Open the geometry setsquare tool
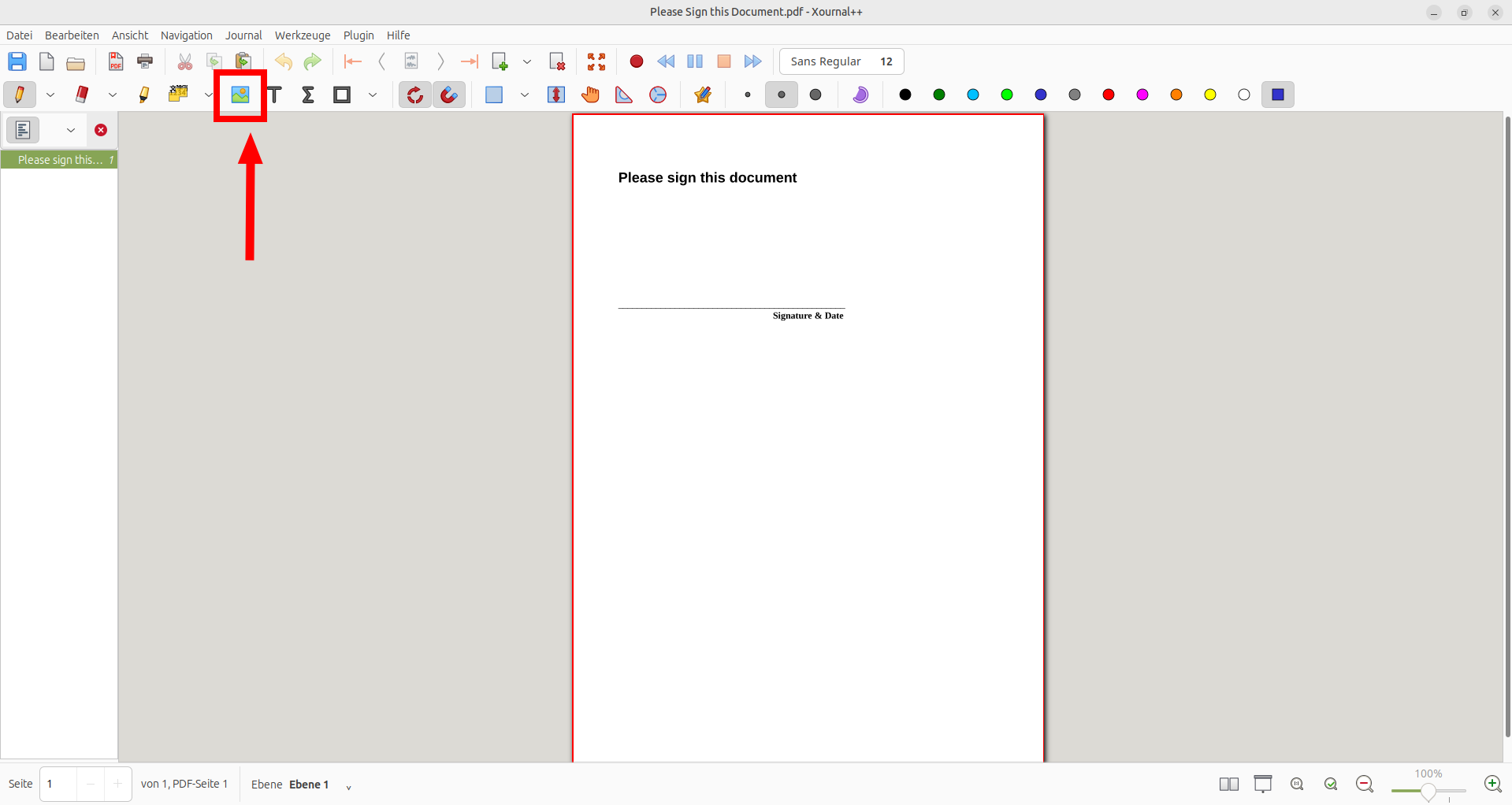Viewport: 1512px width, 805px height. [x=623, y=95]
